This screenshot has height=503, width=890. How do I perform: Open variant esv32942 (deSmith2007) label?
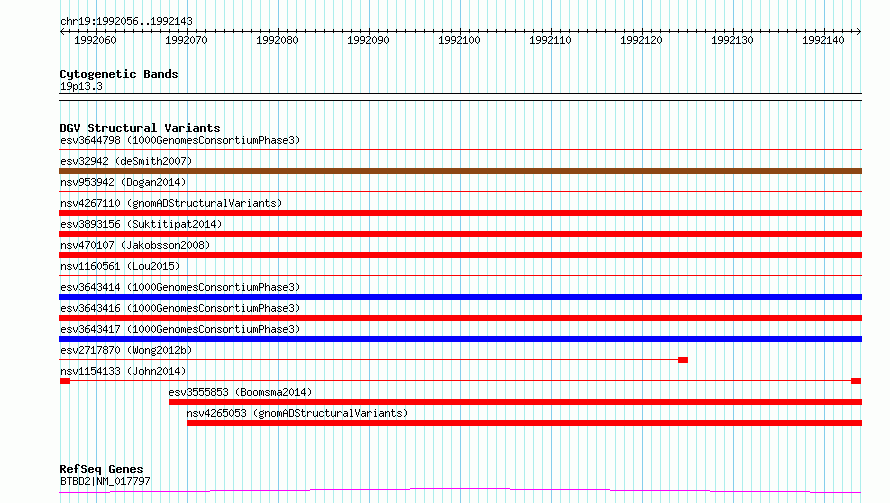tap(126, 161)
